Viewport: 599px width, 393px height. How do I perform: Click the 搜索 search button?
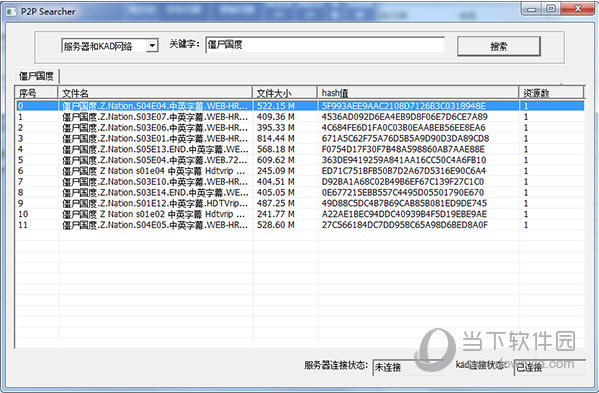pos(499,47)
